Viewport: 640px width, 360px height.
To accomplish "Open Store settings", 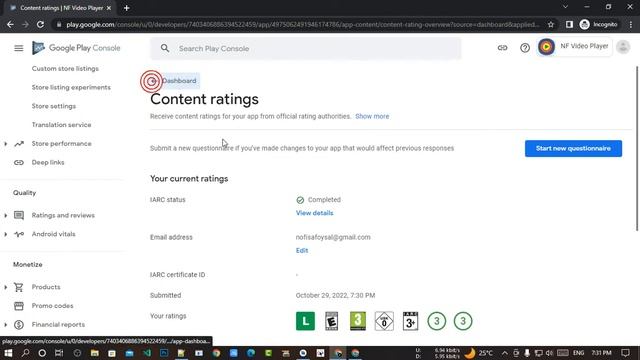I will coord(54,106).
